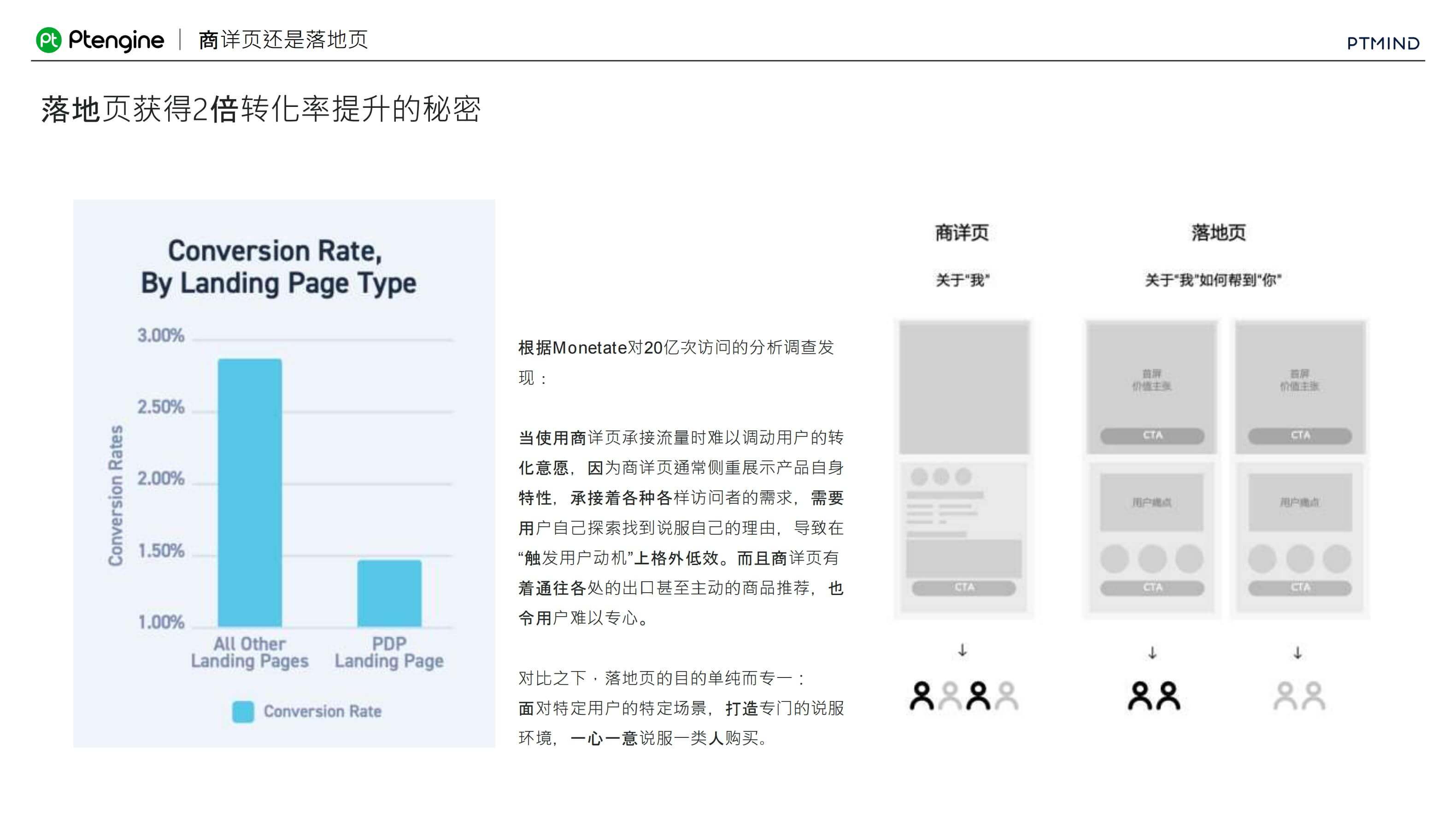Click the lower CTA in second 落地页 mockup
This screenshot has height=819, width=1456.
click(1300, 588)
